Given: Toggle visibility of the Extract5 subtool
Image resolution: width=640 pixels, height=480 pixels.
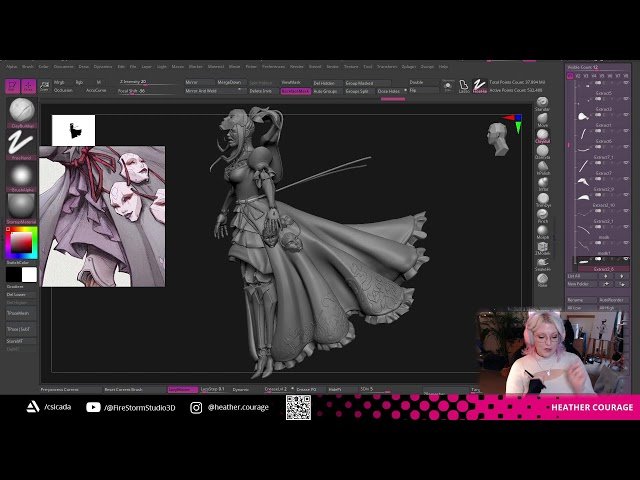Looking at the screenshot, I should coord(624,99).
